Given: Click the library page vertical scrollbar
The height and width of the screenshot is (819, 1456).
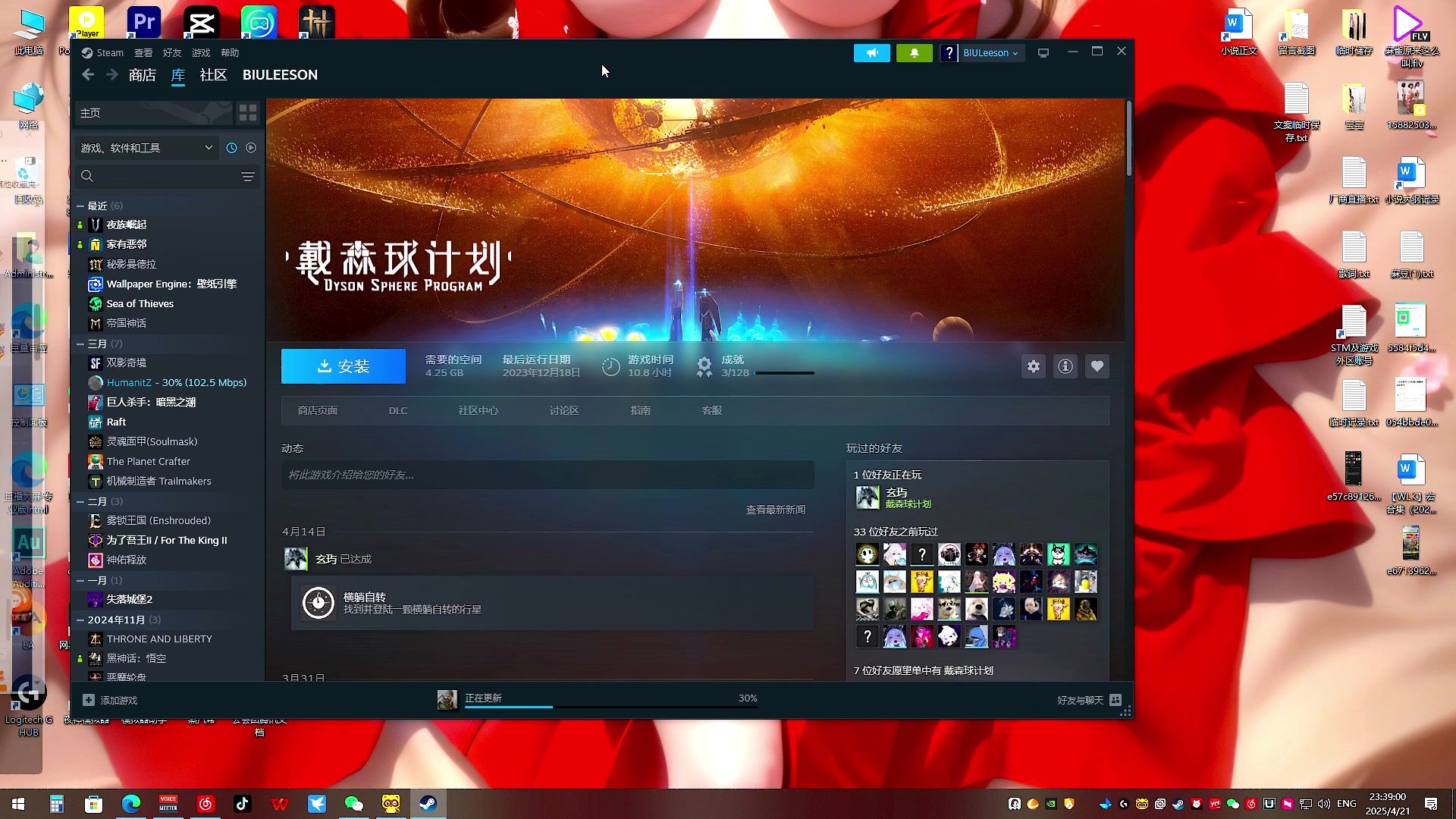Looking at the screenshot, I should [1129, 138].
